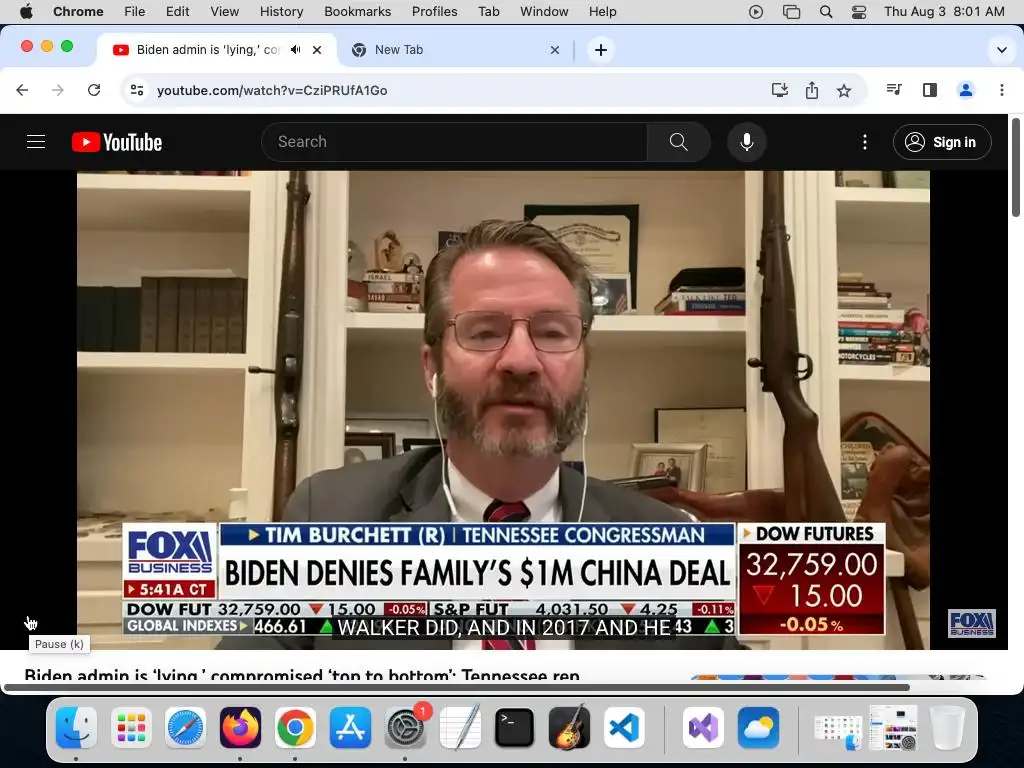Open Google Chrome from the Dock

click(x=295, y=727)
